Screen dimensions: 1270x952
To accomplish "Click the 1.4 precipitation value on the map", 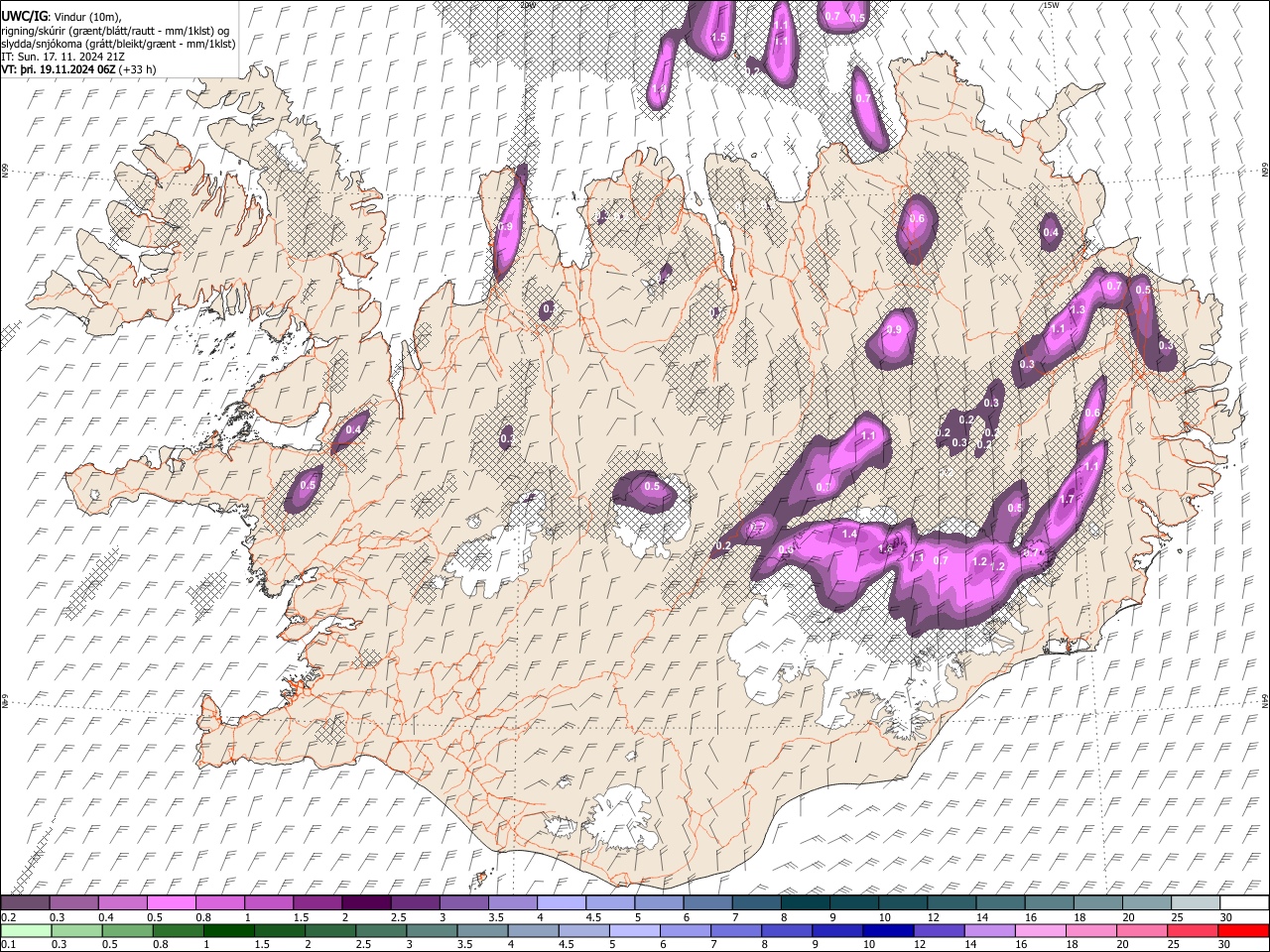I will click(x=849, y=535).
